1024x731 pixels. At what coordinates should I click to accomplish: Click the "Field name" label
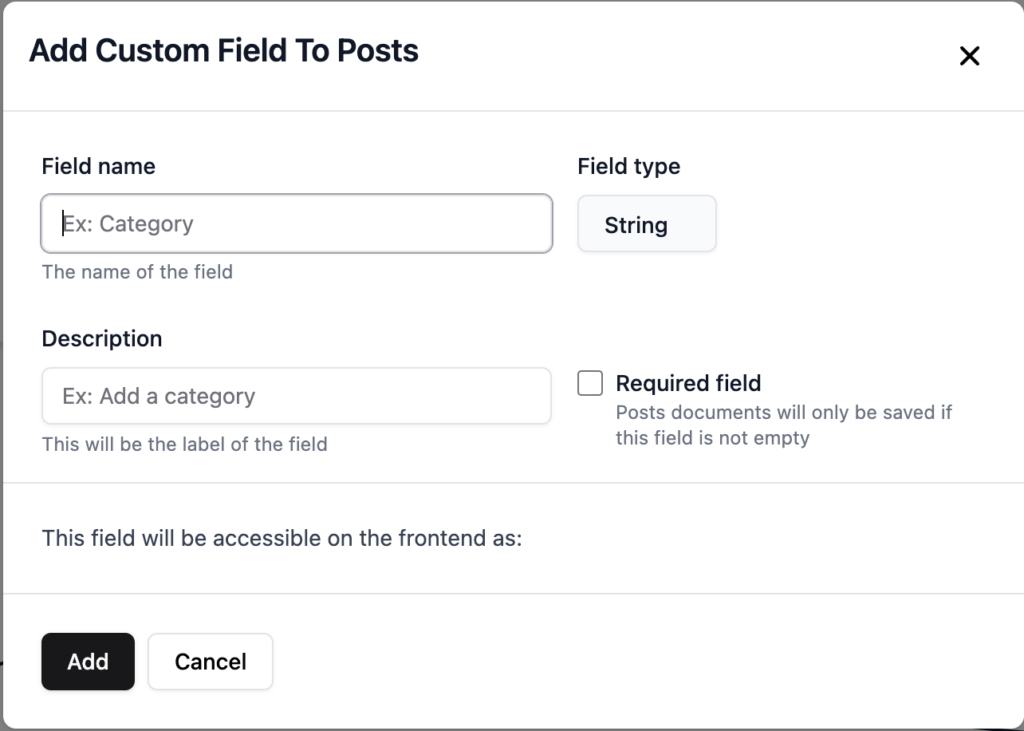pos(98,166)
